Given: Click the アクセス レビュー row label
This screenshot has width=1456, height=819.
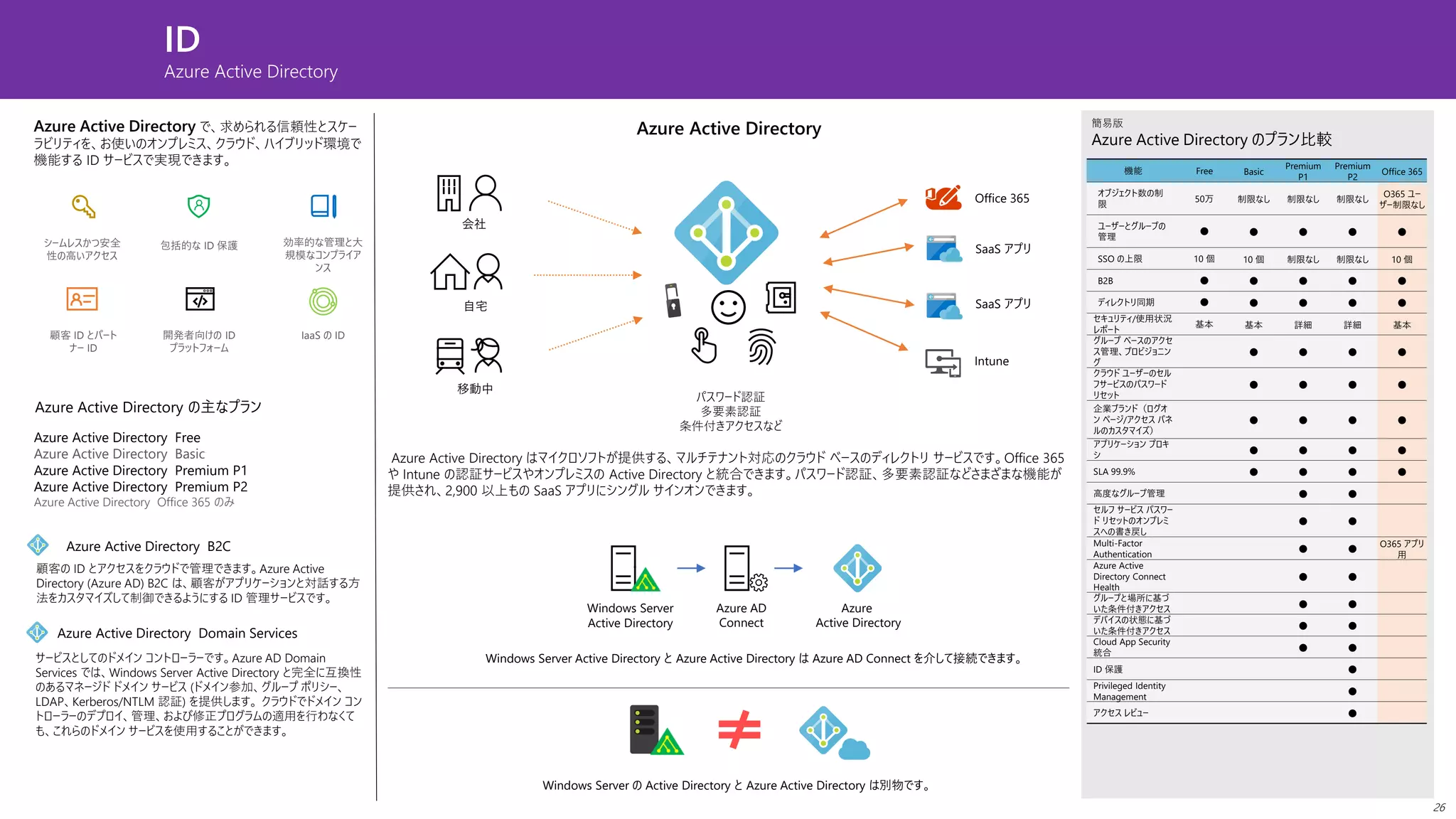Looking at the screenshot, I should tap(1120, 712).
